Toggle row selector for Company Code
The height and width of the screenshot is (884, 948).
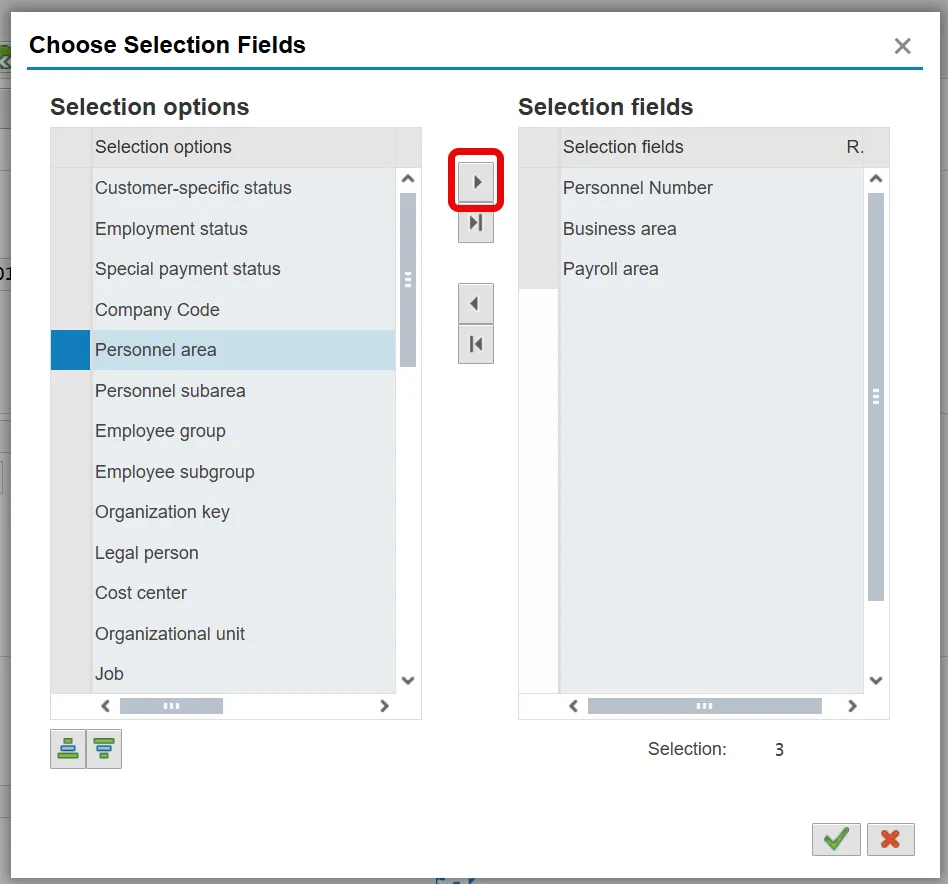click(70, 310)
